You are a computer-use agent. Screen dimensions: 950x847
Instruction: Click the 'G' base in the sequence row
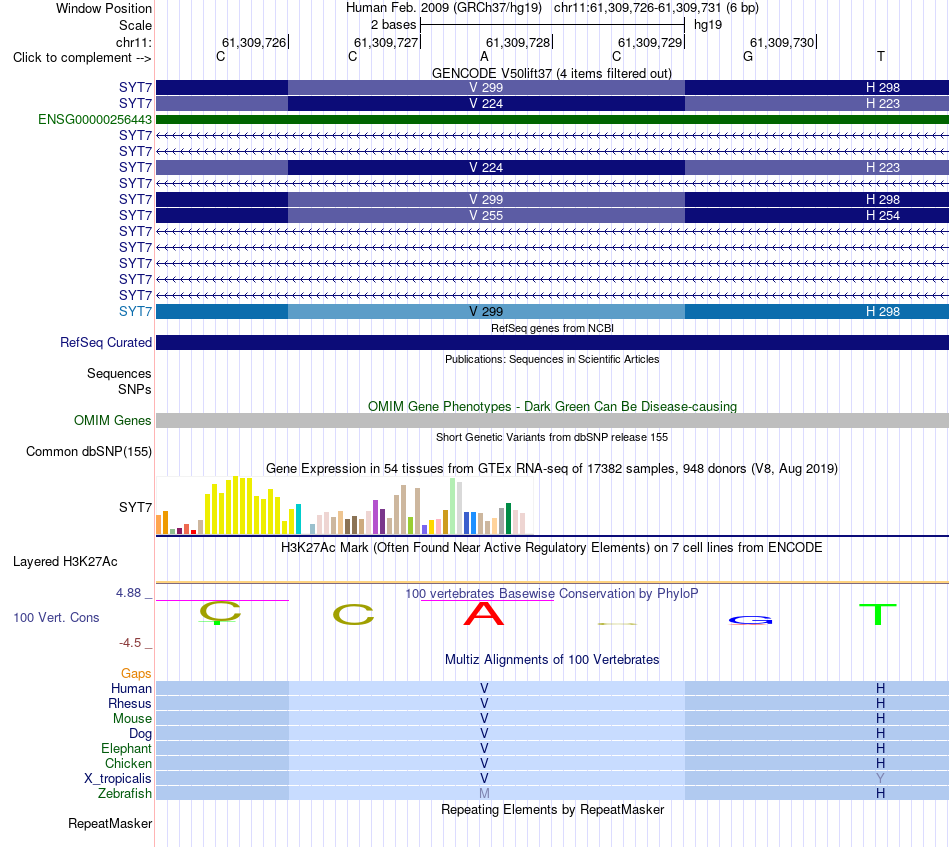pyautogui.click(x=748, y=56)
